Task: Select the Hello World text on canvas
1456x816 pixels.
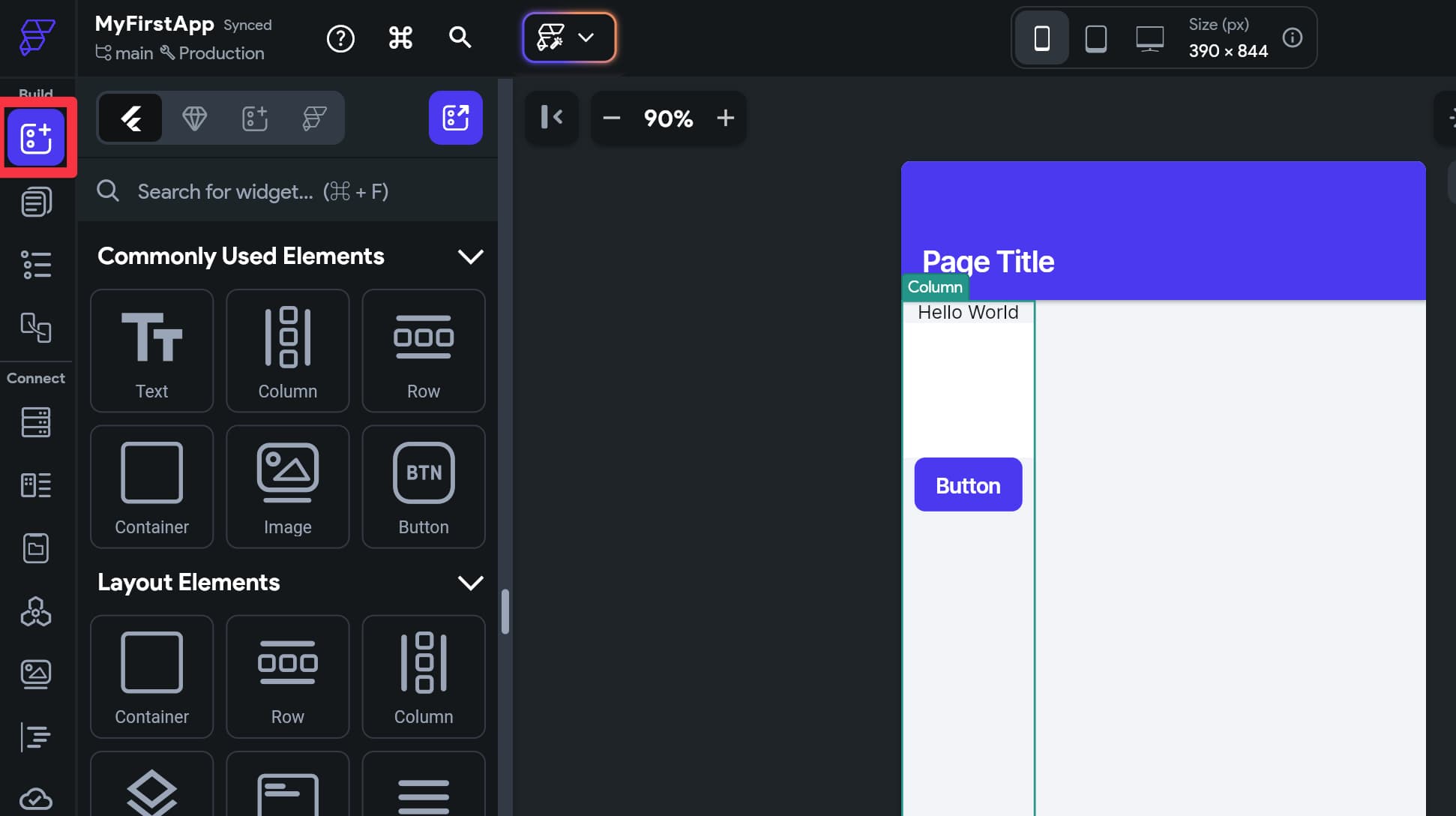Action: pyautogui.click(x=968, y=312)
